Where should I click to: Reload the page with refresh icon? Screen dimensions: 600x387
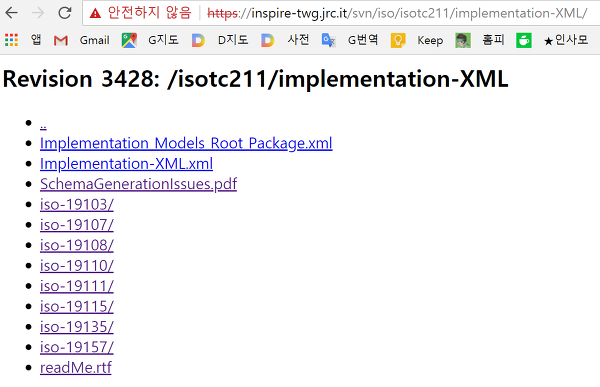tap(64, 13)
